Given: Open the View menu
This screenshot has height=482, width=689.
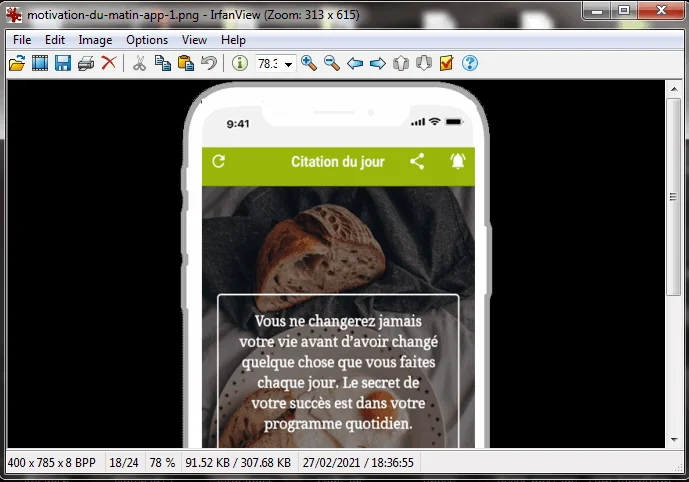Looking at the screenshot, I should (194, 40).
